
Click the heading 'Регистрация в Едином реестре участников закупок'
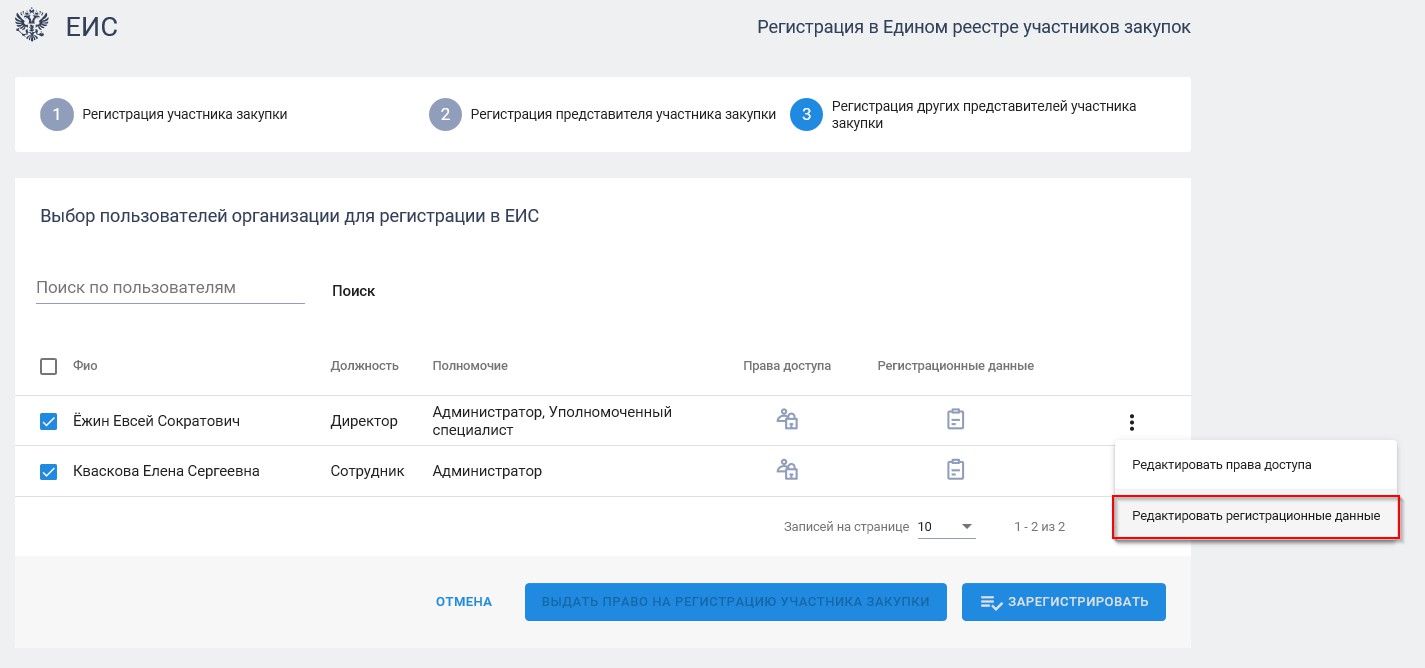point(974,27)
